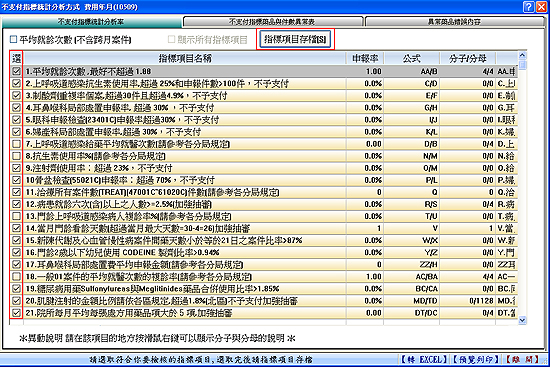Check the box for item 13 門診上呼吸道感染
Screen dimensions: 550x367
click(x=16, y=216)
